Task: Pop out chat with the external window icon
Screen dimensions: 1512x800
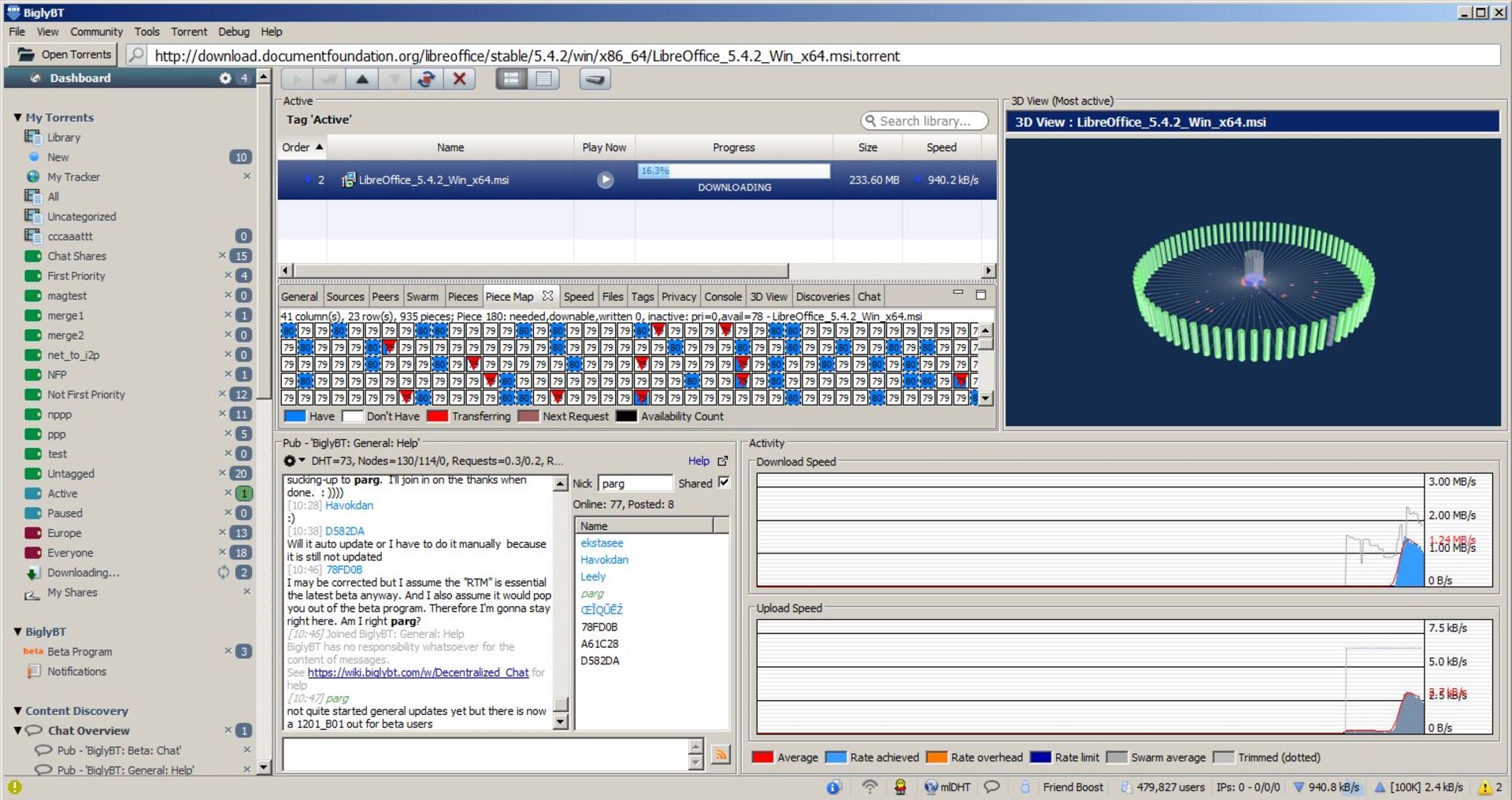Action: (723, 461)
